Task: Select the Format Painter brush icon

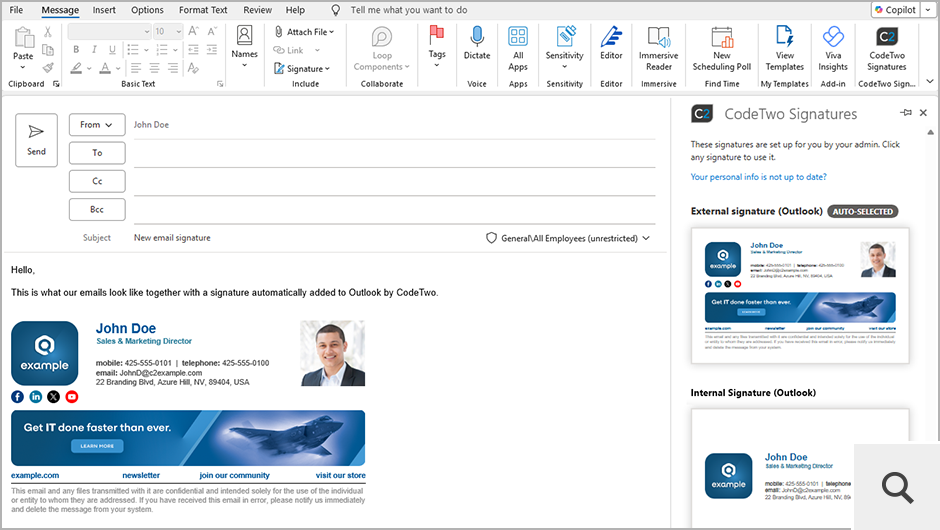Action: click(x=48, y=68)
